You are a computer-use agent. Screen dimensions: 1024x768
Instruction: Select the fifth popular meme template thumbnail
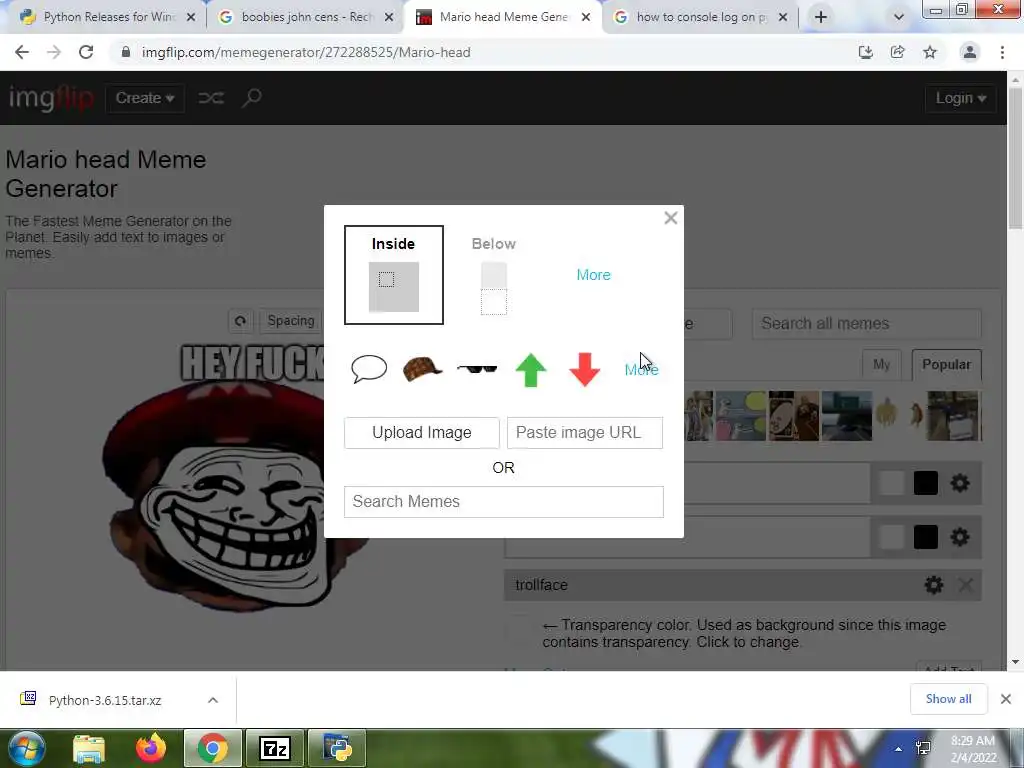(901, 416)
